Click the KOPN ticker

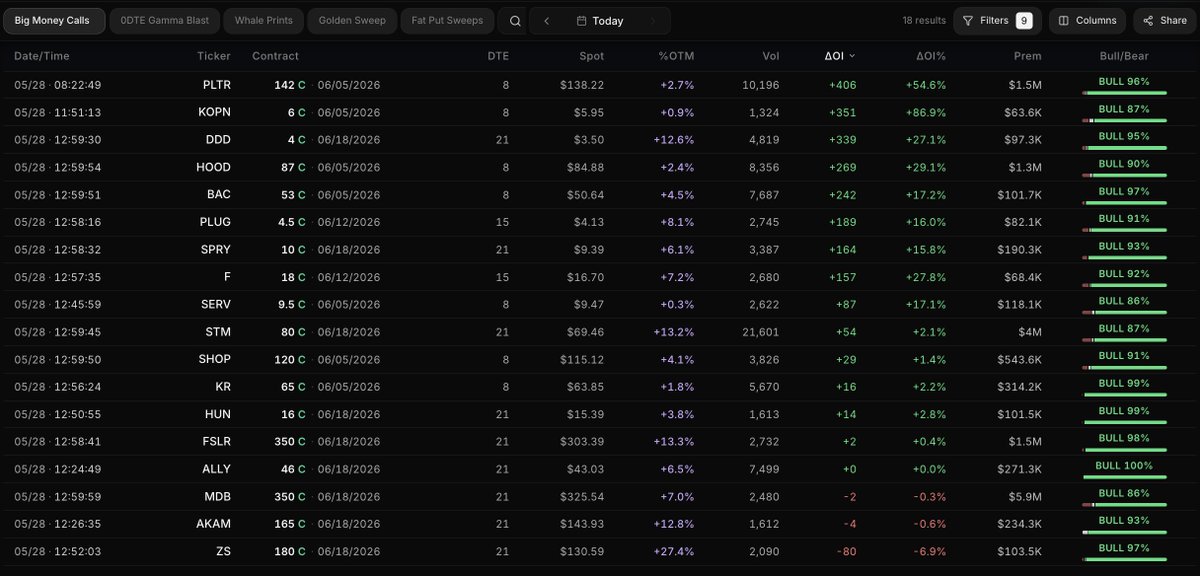tap(215, 112)
